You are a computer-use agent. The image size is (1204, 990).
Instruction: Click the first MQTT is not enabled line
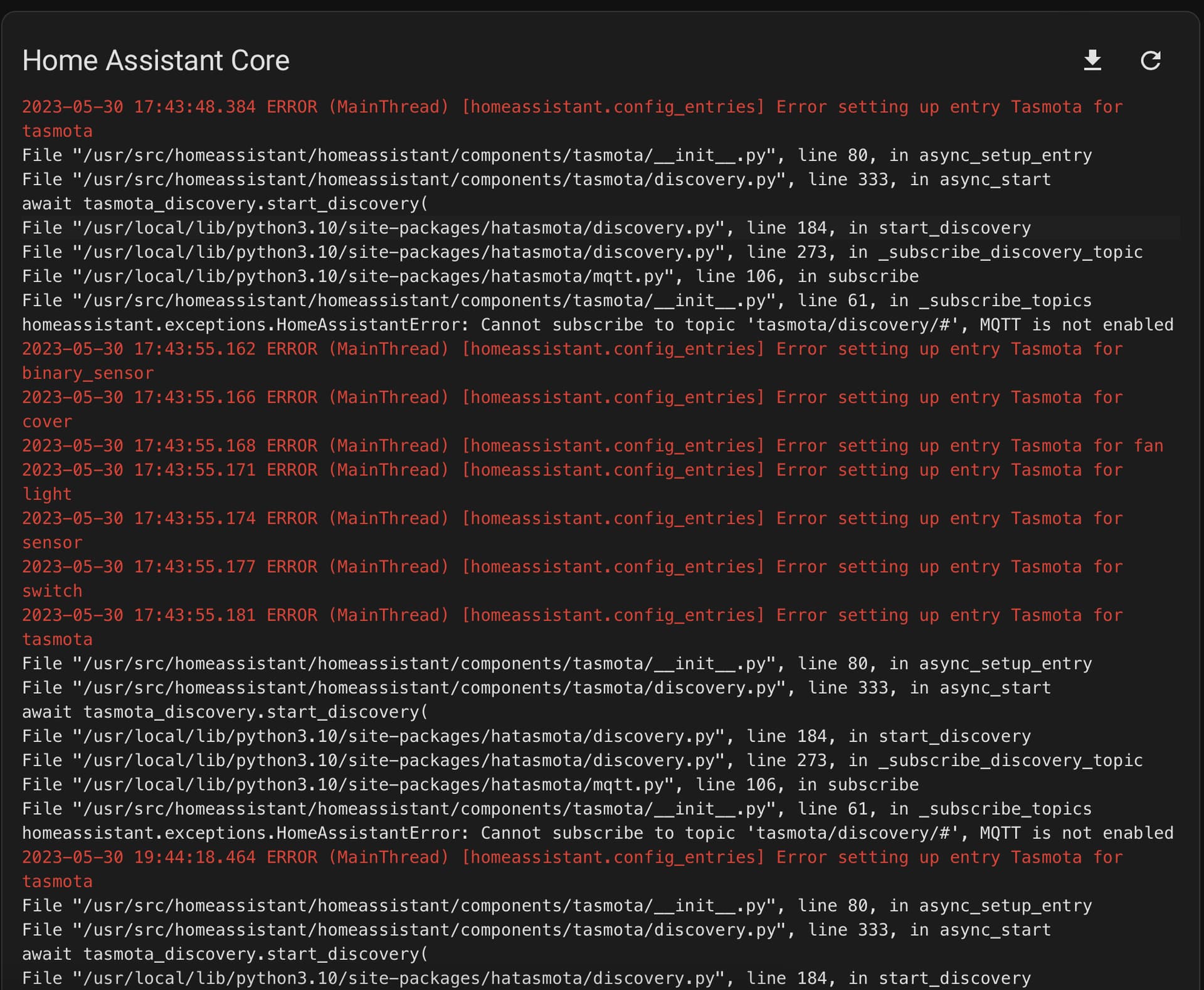597,325
